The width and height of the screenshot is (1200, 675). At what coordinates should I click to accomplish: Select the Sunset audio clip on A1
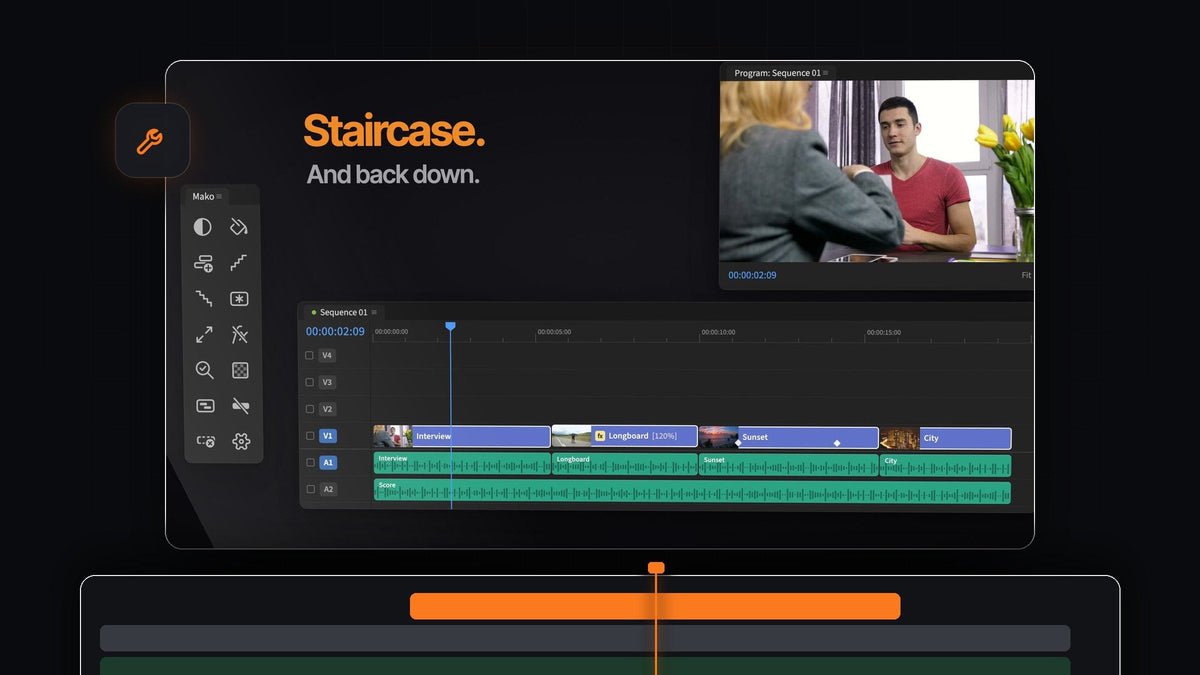tap(789, 464)
